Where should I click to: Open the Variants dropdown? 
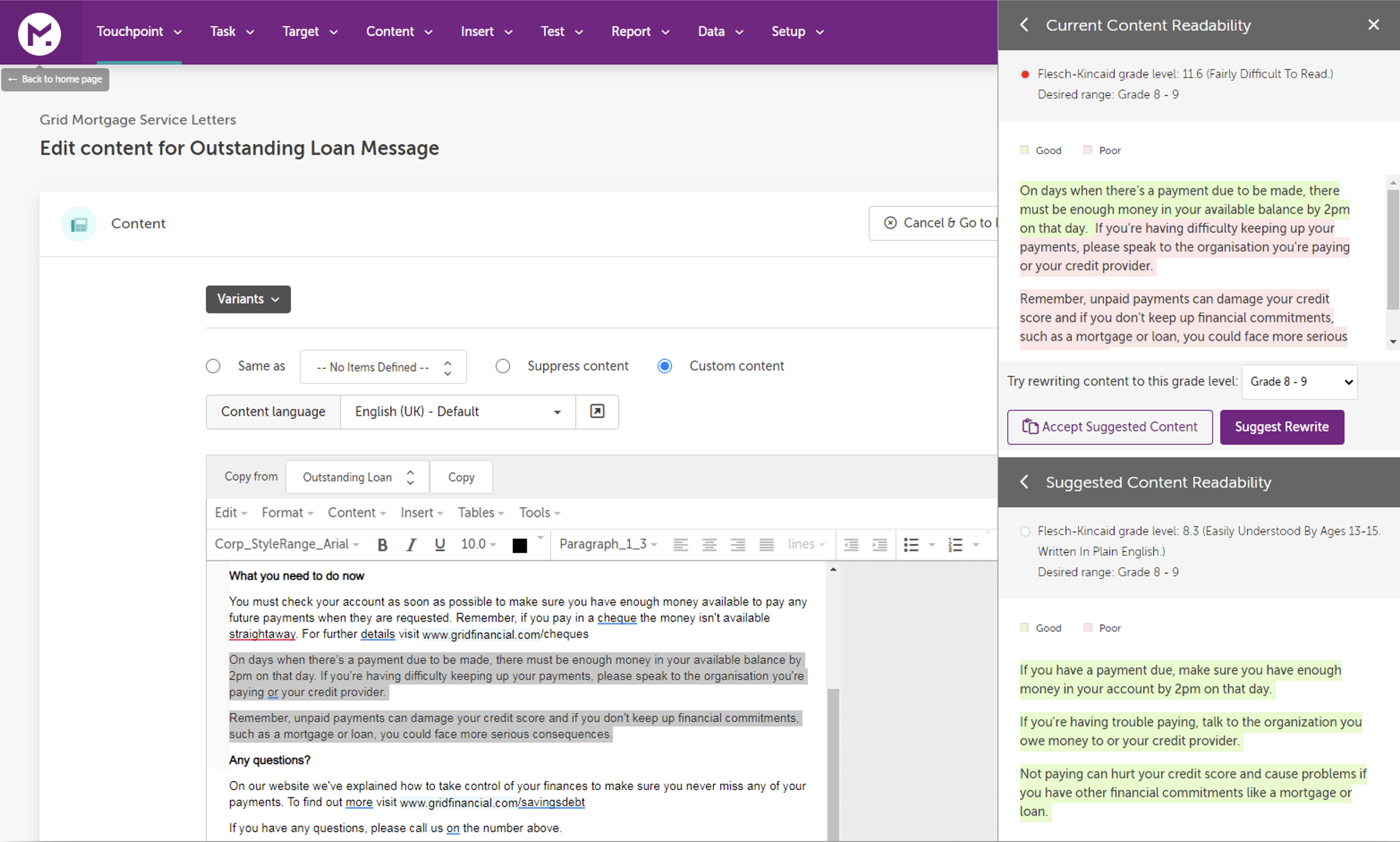point(248,300)
